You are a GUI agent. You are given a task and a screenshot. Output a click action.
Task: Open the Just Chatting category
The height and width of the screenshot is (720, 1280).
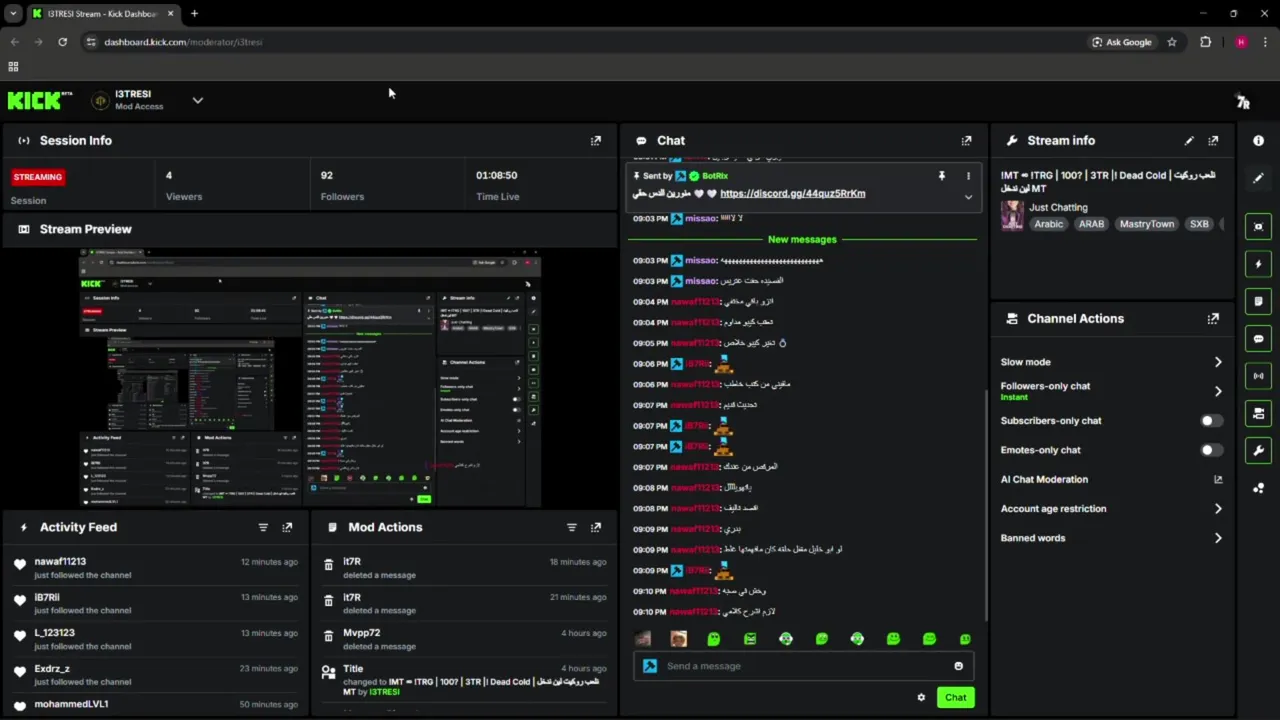pos(1058,208)
